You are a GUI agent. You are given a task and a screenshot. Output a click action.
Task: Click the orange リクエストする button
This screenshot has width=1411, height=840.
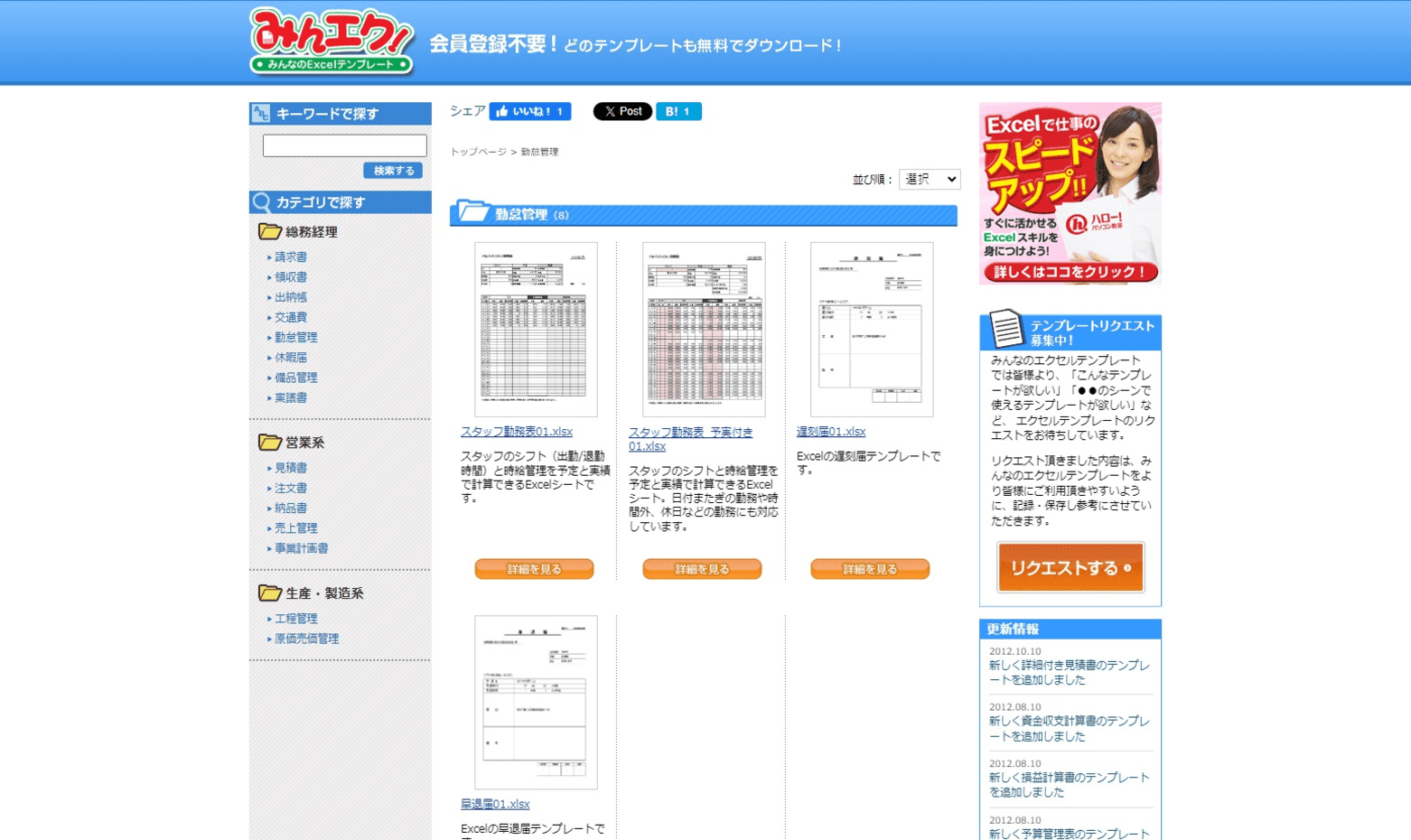pos(1070,567)
